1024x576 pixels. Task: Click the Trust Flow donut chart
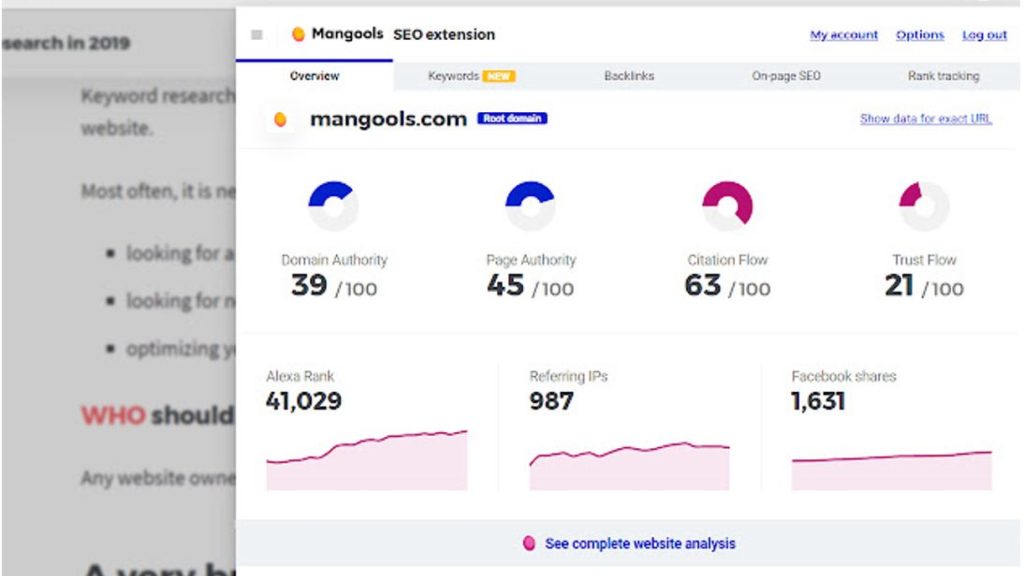point(924,206)
